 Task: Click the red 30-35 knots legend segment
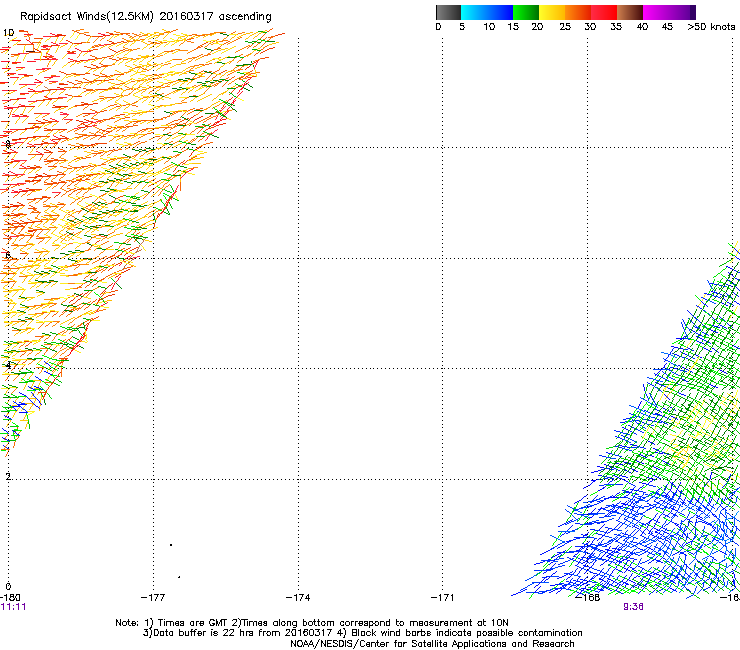(x=604, y=12)
